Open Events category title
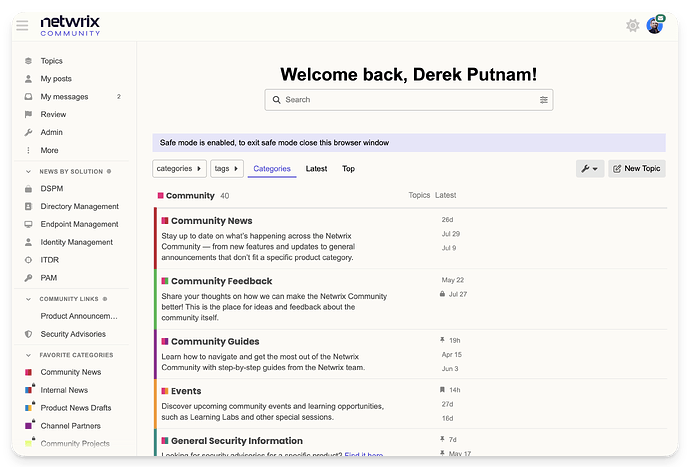This screenshot has height=467, width=690. [186, 391]
